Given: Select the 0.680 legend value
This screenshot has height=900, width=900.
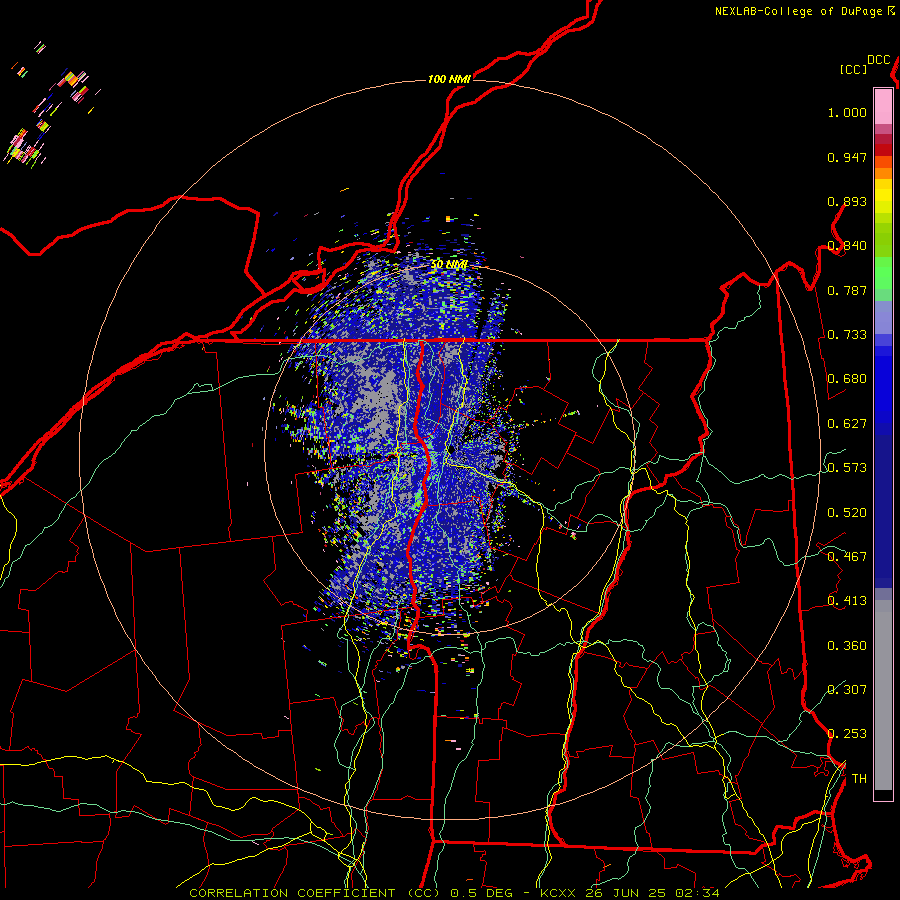Looking at the screenshot, I should click(847, 379).
